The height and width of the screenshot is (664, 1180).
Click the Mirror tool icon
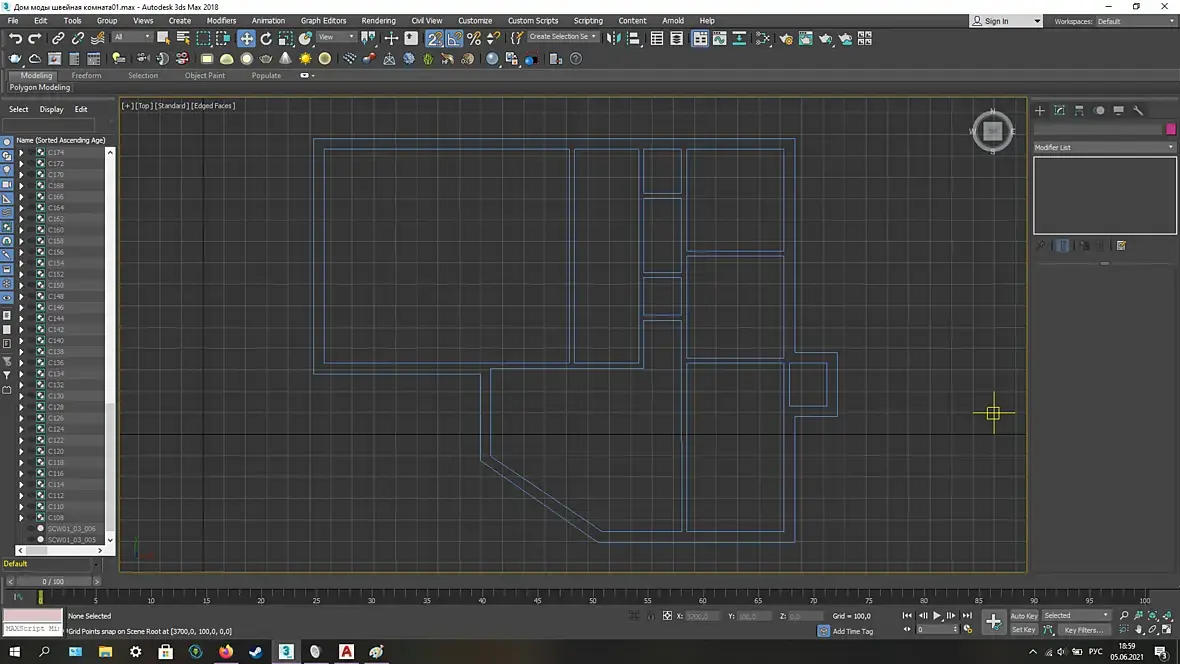tap(614, 38)
